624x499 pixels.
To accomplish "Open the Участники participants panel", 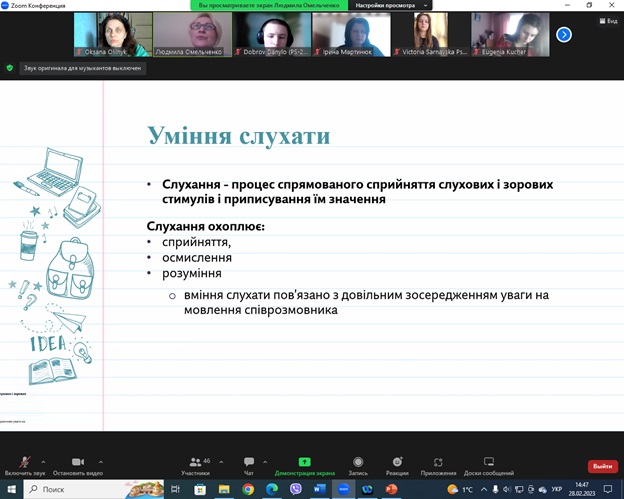I will point(195,464).
